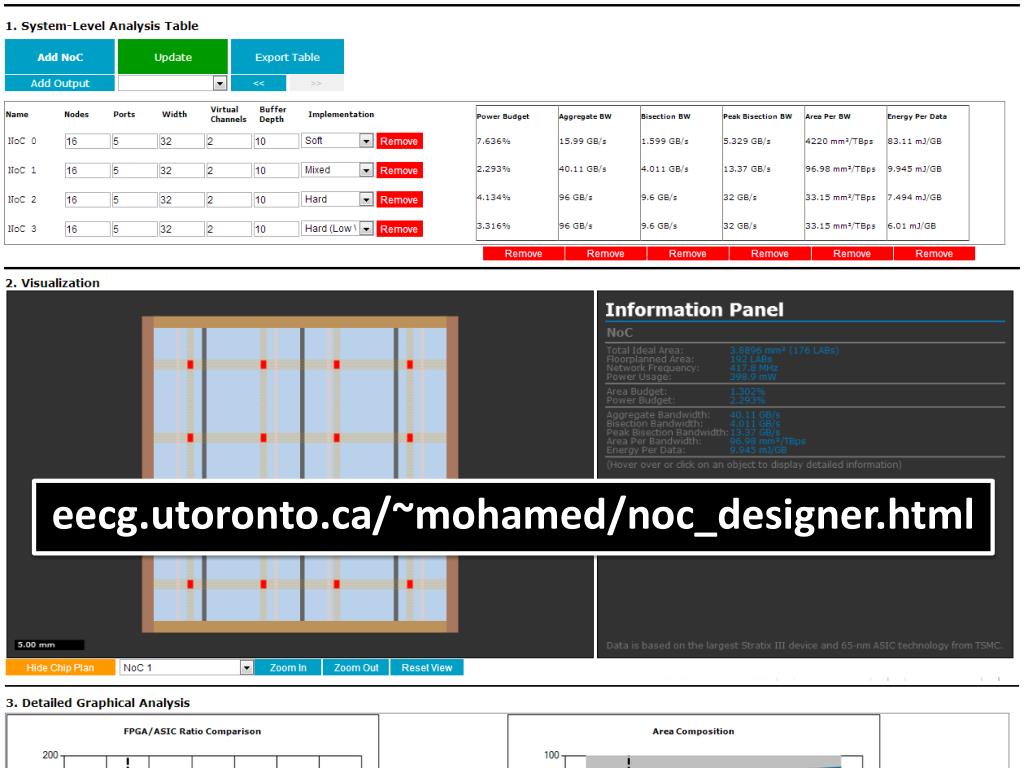Screen dimensions: 1024x768
Task: Remove the NoC 1 row
Action: [x=399, y=170]
